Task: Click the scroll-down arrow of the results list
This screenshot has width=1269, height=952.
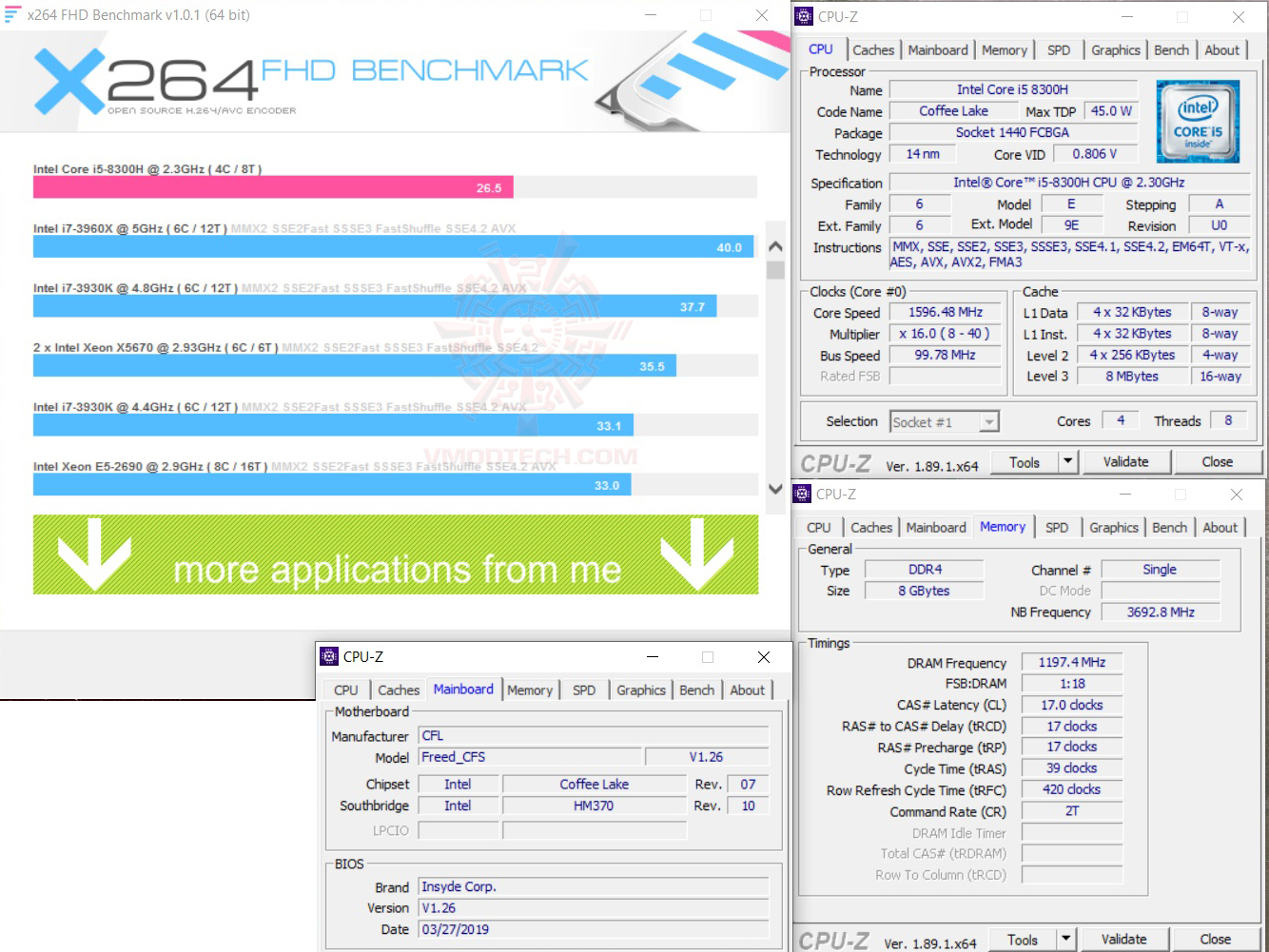Action: pyautogui.click(x=775, y=489)
